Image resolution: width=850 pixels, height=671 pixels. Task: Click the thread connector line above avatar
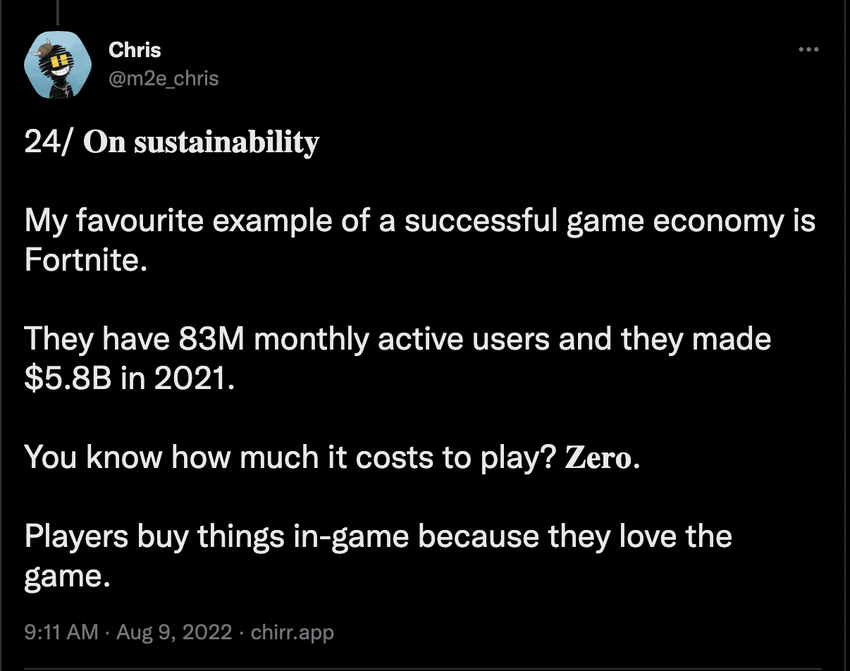click(x=57, y=12)
